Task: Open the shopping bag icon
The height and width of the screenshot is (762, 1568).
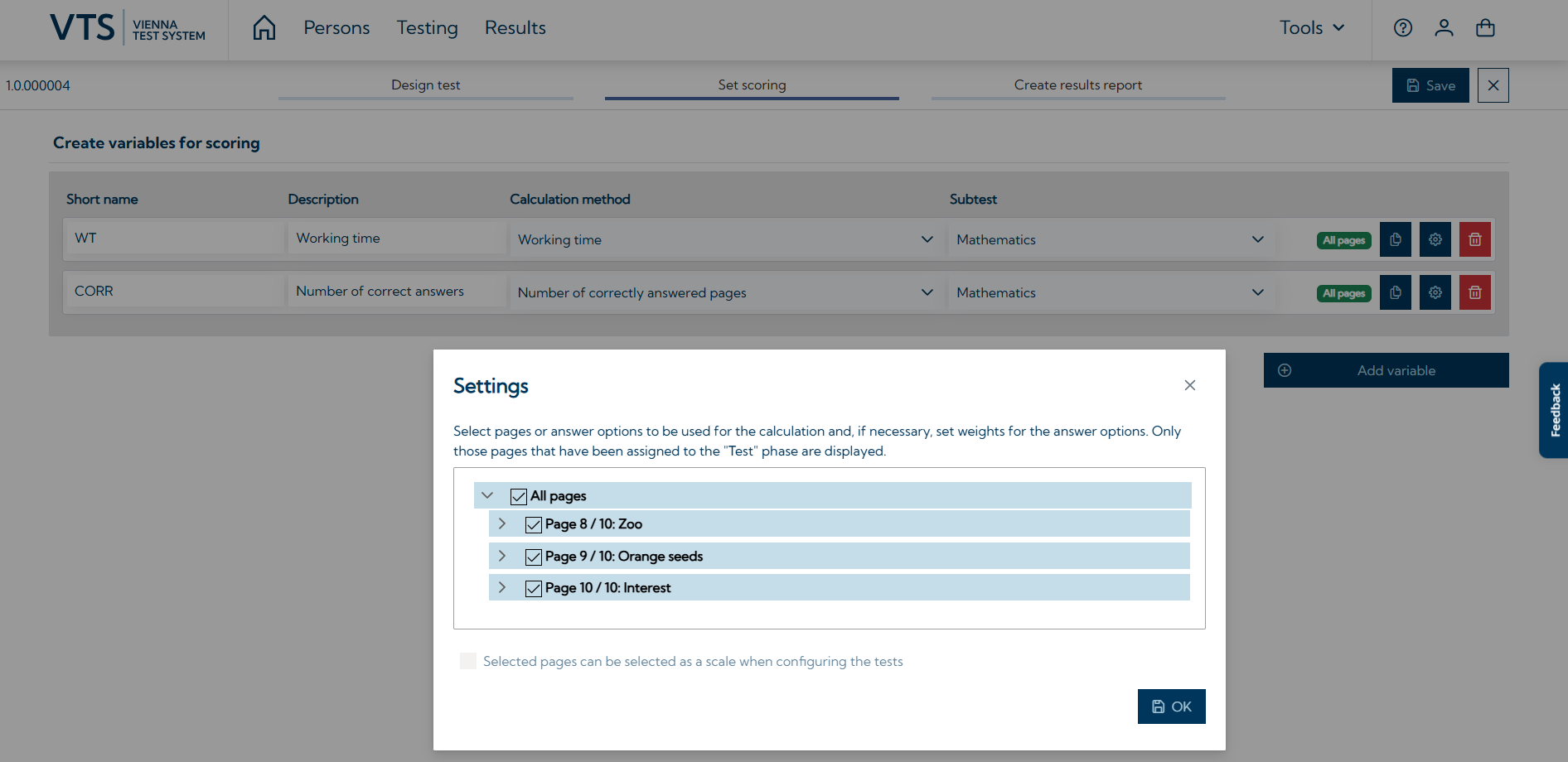Action: pyautogui.click(x=1485, y=28)
